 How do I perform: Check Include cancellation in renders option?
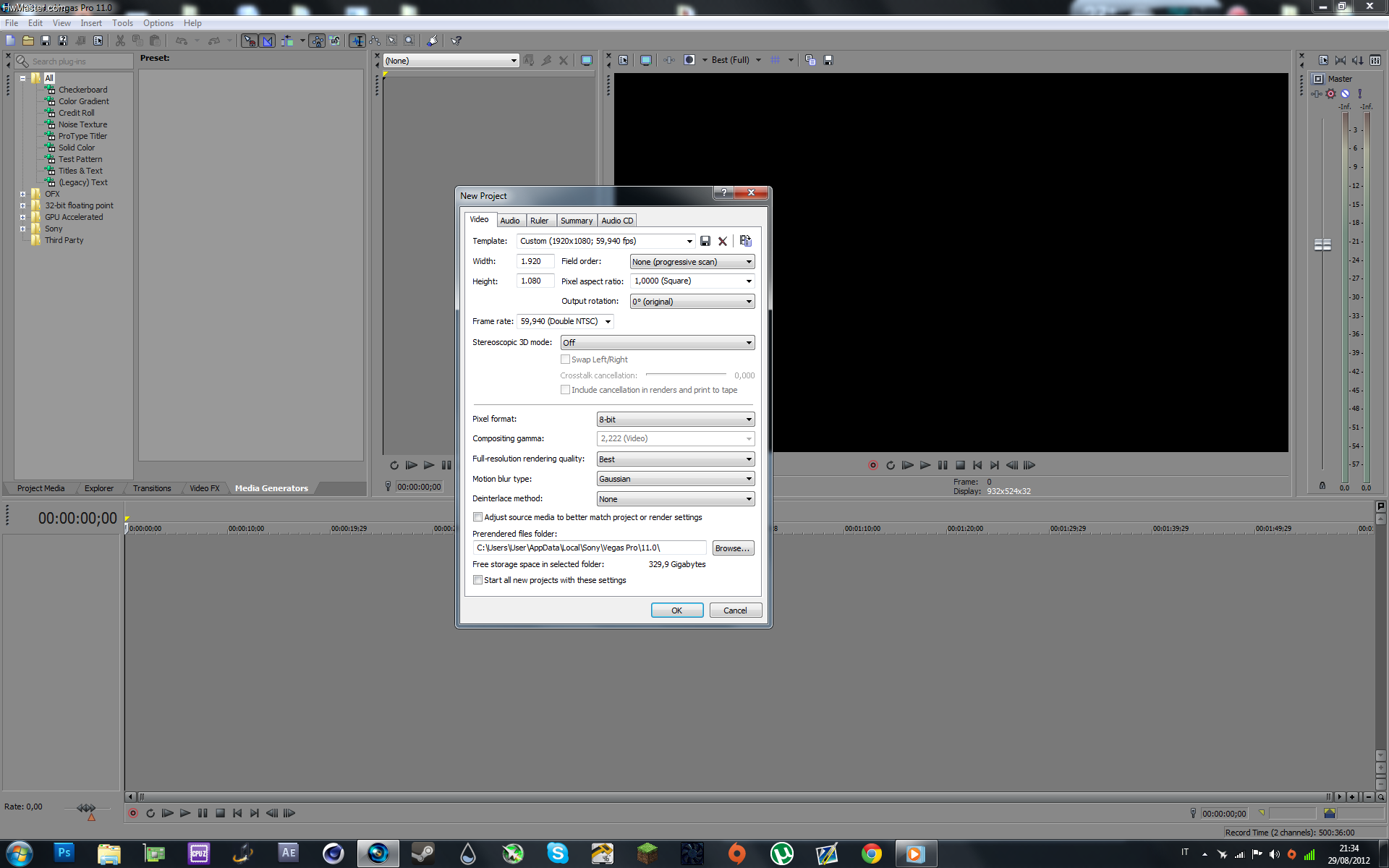point(565,390)
